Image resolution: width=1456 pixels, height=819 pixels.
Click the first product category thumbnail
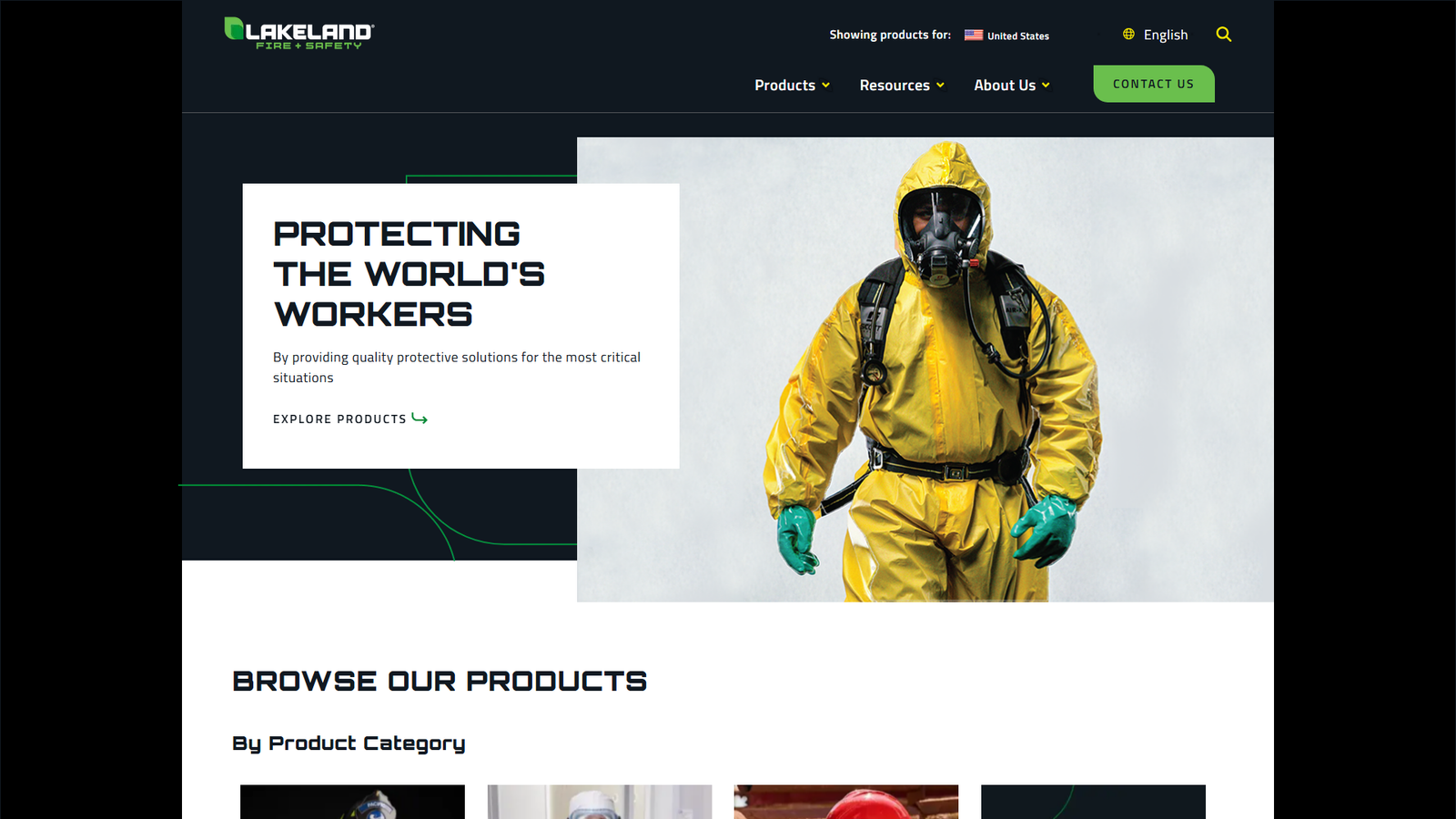click(352, 802)
